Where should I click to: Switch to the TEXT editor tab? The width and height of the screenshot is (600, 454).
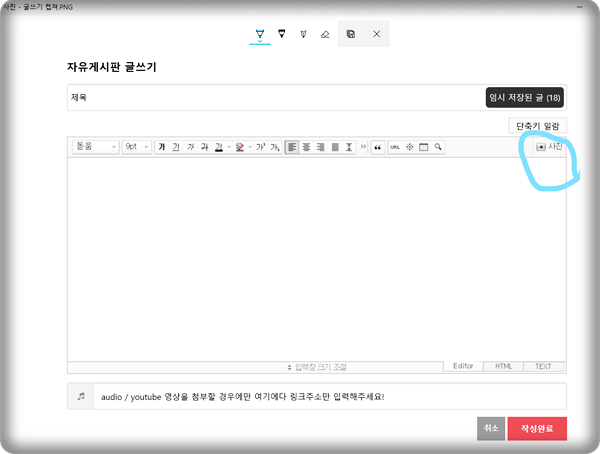(543, 367)
